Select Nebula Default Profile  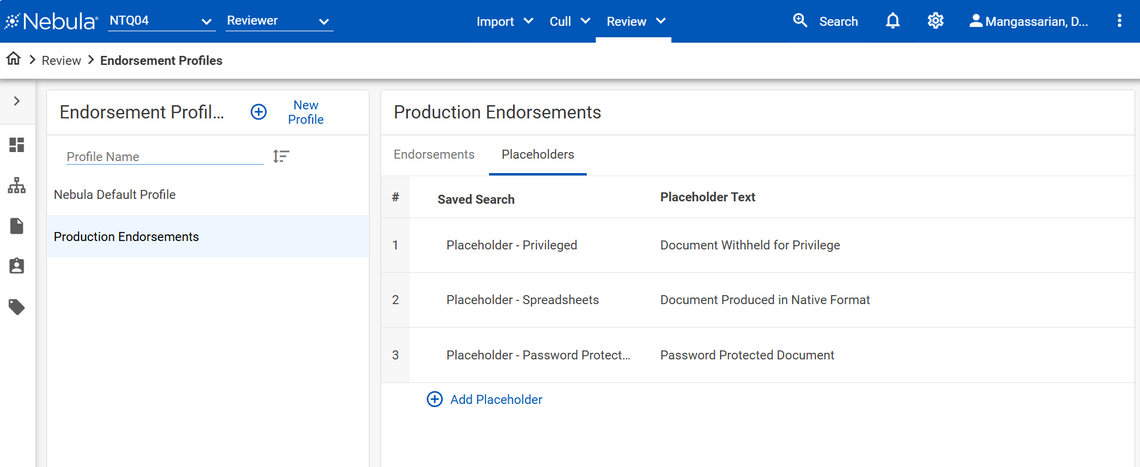click(115, 195)
